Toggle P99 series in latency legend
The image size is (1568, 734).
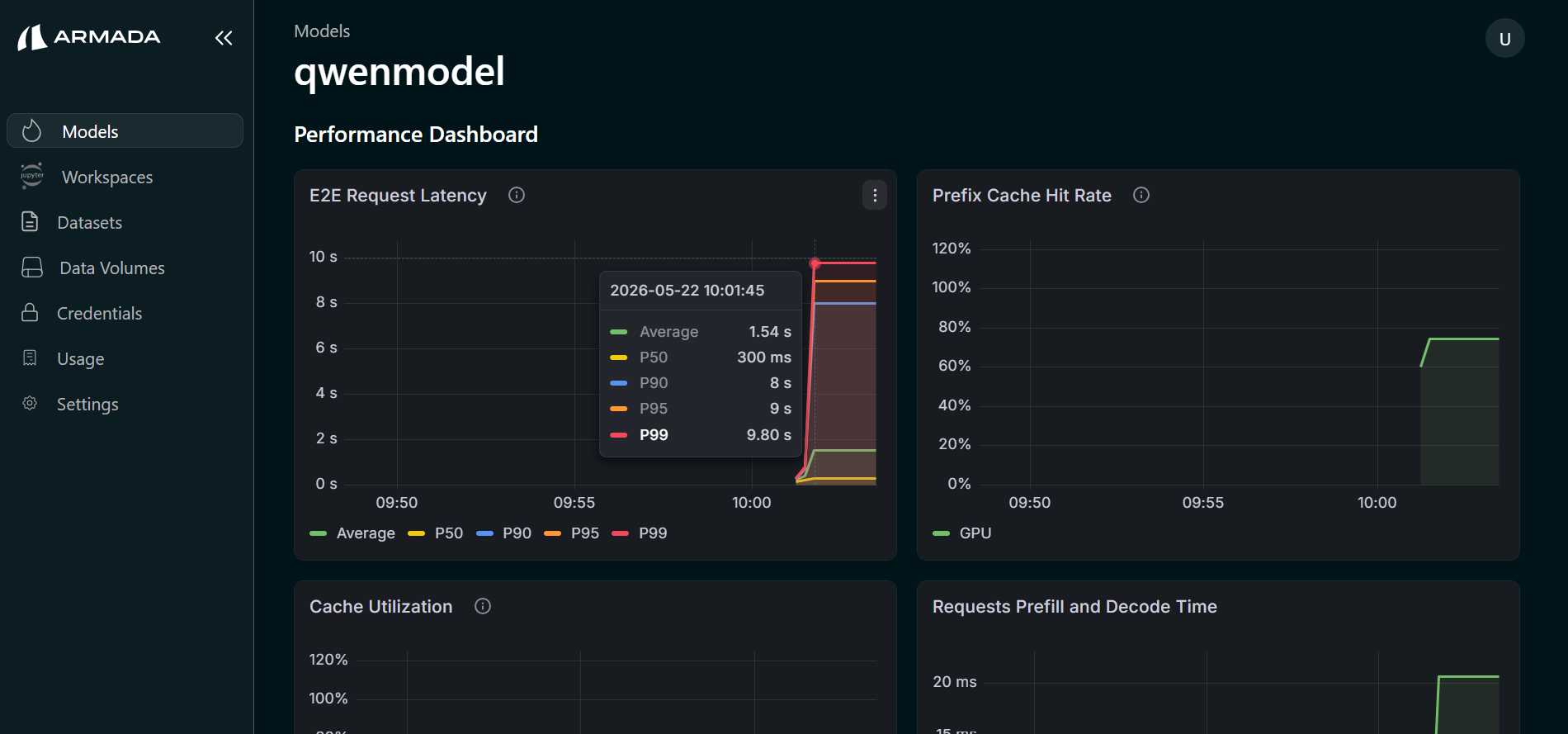640,533
